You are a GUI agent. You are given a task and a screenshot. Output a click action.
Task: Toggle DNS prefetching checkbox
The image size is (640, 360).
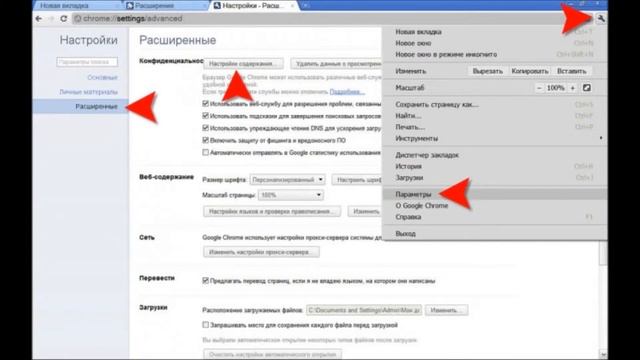tap(206, 128)
